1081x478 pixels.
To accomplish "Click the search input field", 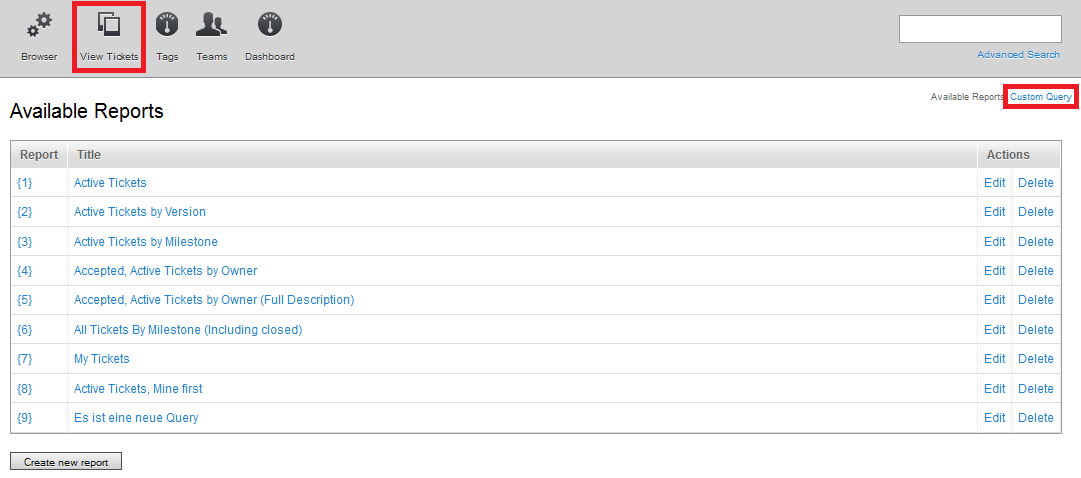I will coord(979,29).
